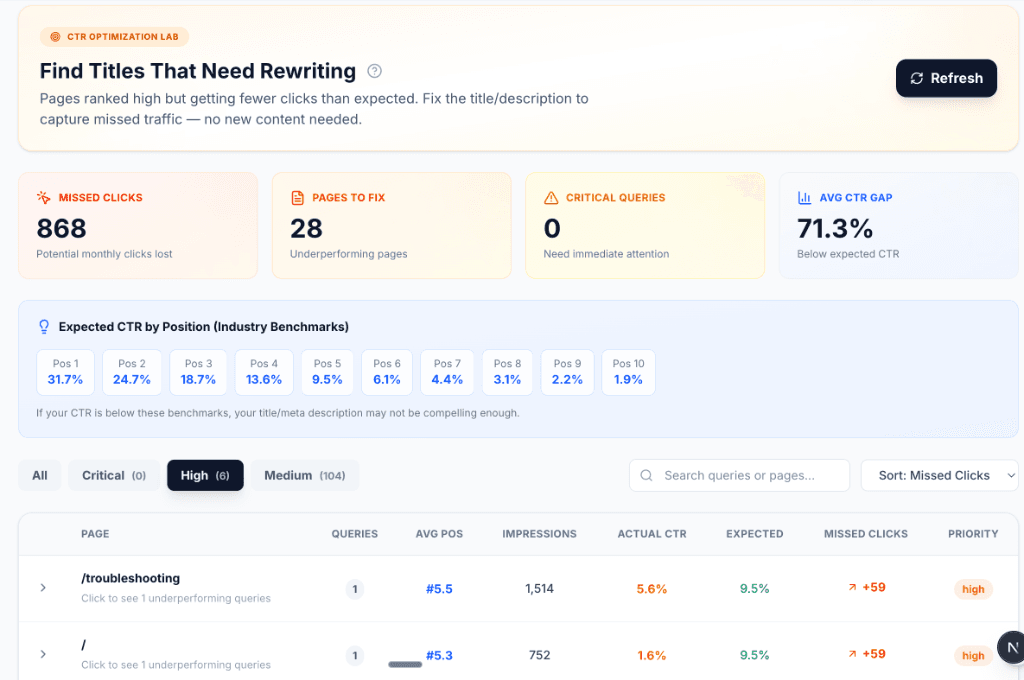Click the /troubleshooting page link
The image size is (1024, 680).
[130, 578]
